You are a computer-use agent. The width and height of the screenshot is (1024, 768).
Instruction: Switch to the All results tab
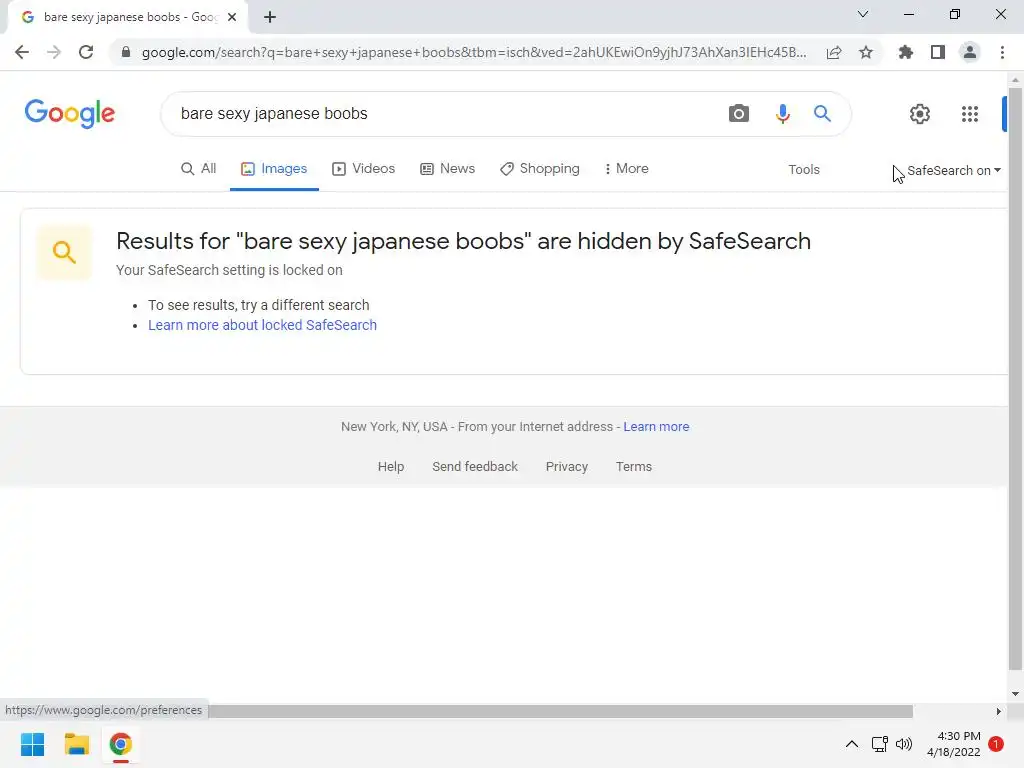coord(199,169)
